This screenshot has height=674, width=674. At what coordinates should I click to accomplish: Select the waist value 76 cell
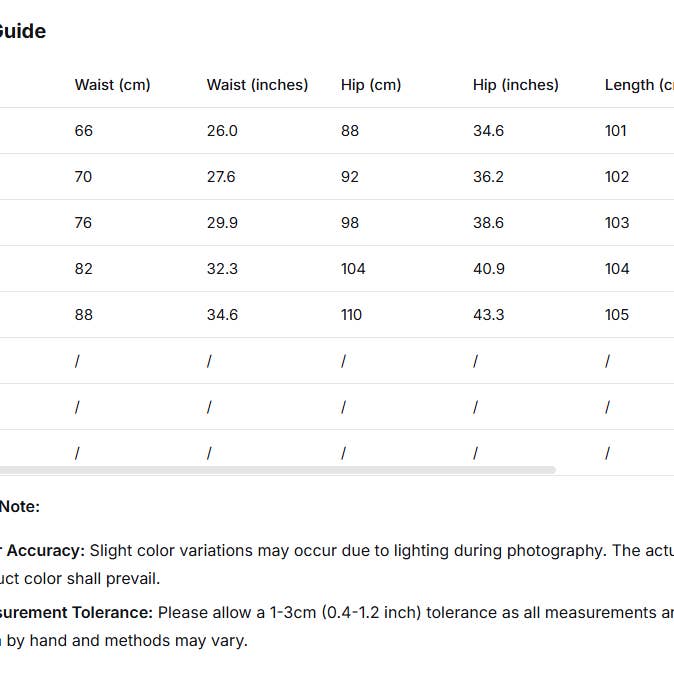(x=83, y=223)
